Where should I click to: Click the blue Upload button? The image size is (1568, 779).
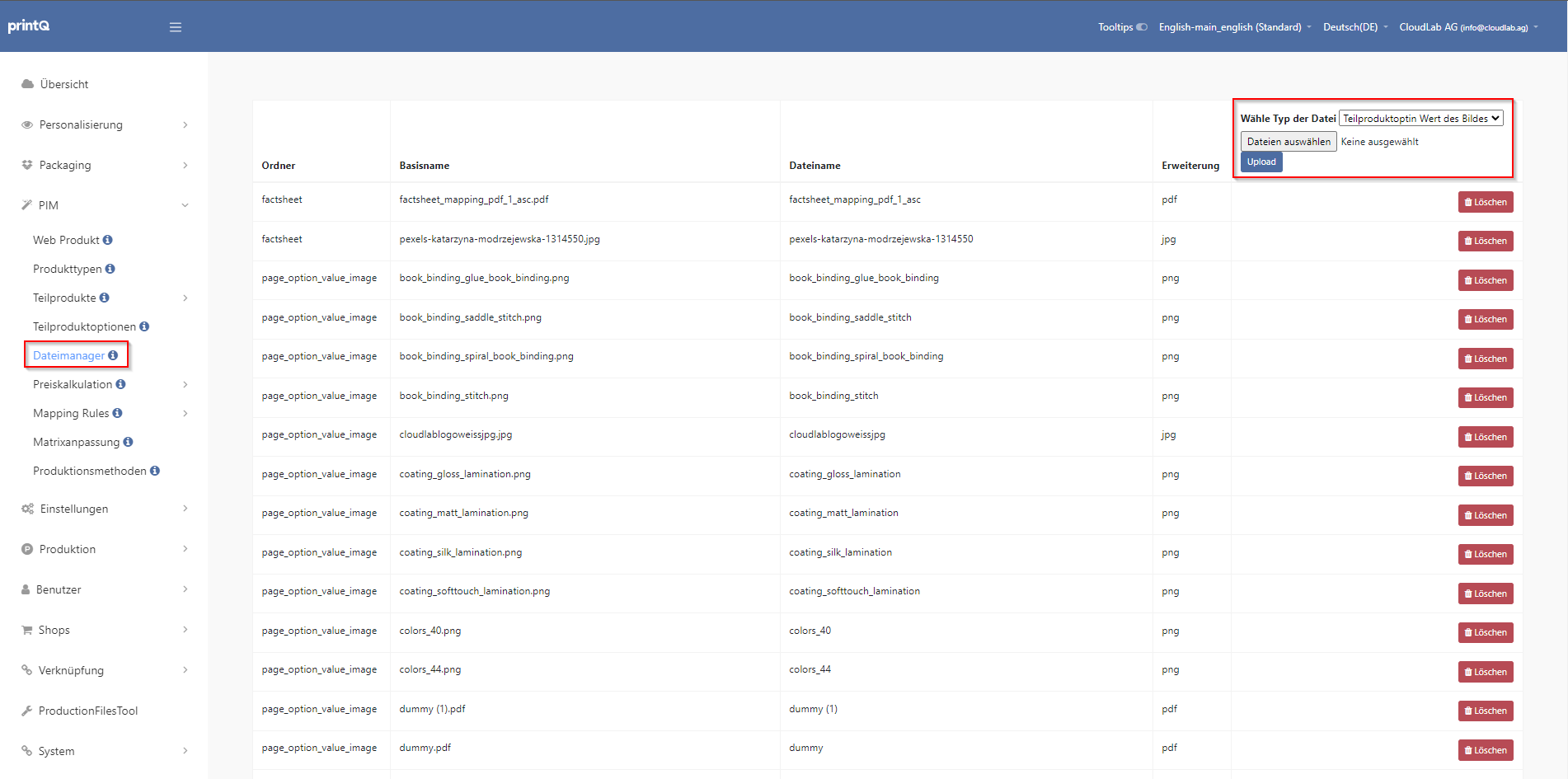click(x=1261, y=162)
